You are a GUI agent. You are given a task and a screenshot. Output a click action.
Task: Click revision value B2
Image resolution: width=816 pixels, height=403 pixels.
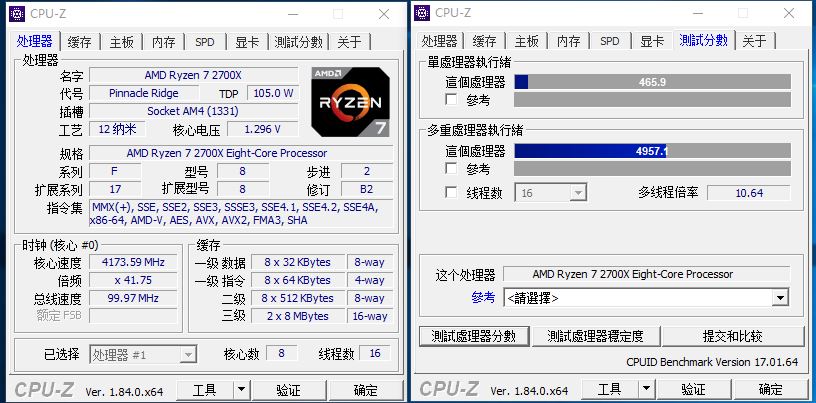(x=366, y=188)
